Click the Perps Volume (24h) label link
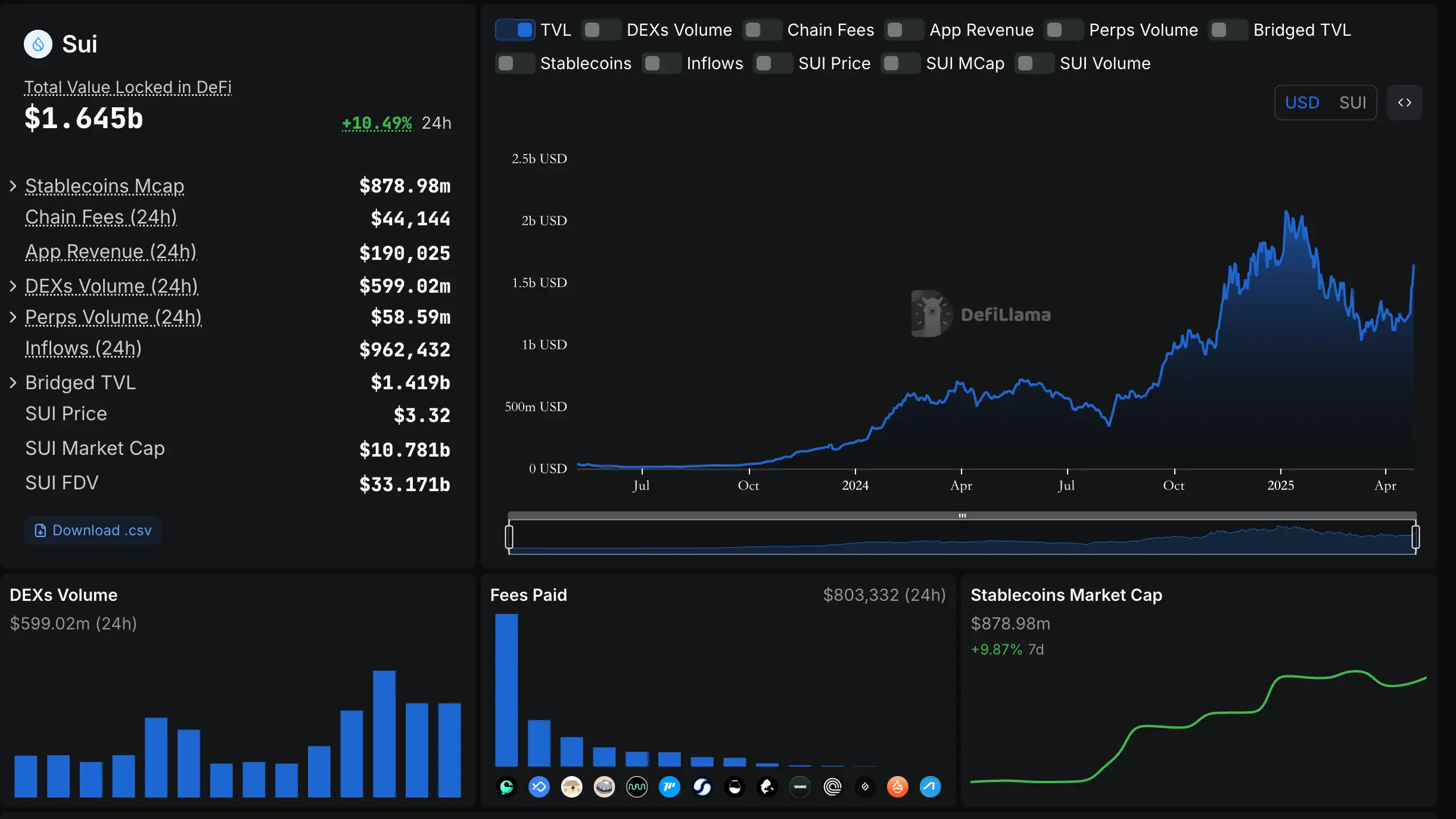This screenshot has width=1456, height=819. [114, 317]
